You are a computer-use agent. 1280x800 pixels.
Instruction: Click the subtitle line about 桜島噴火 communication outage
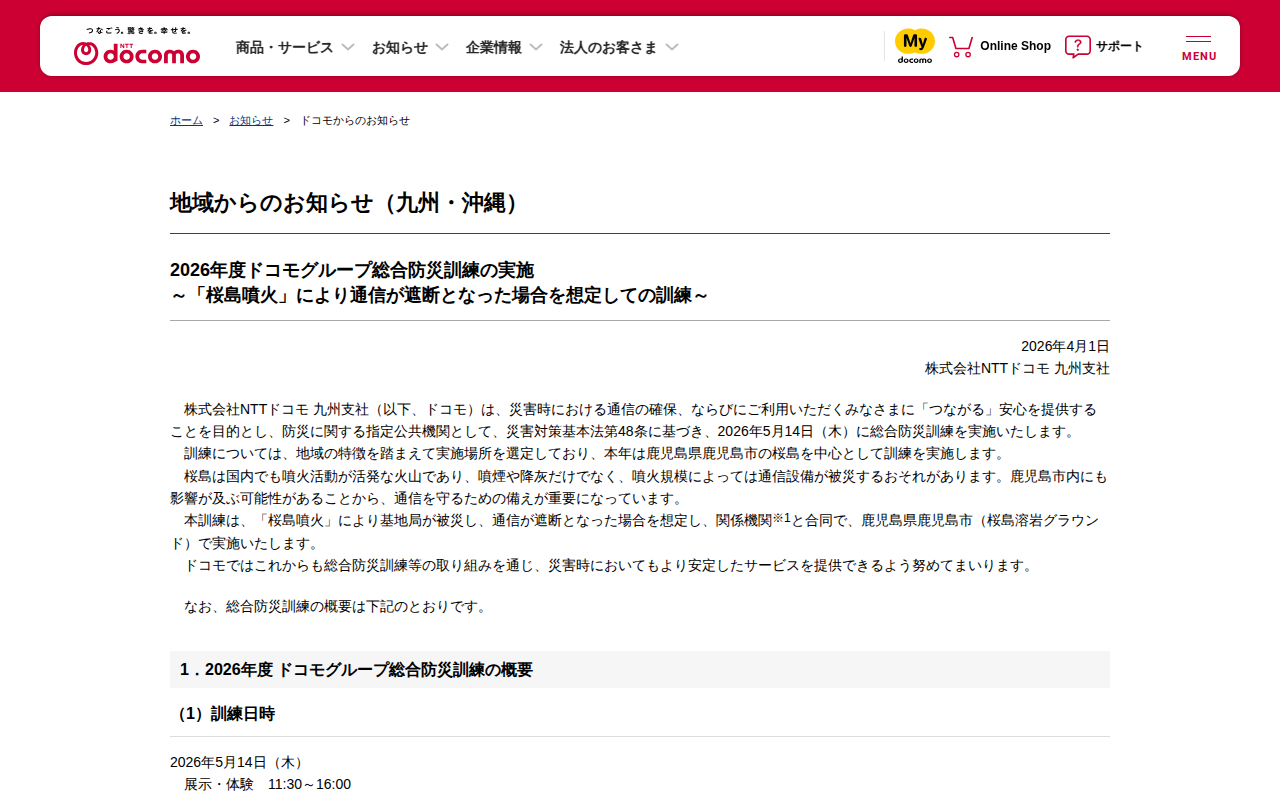coord(440,296)
